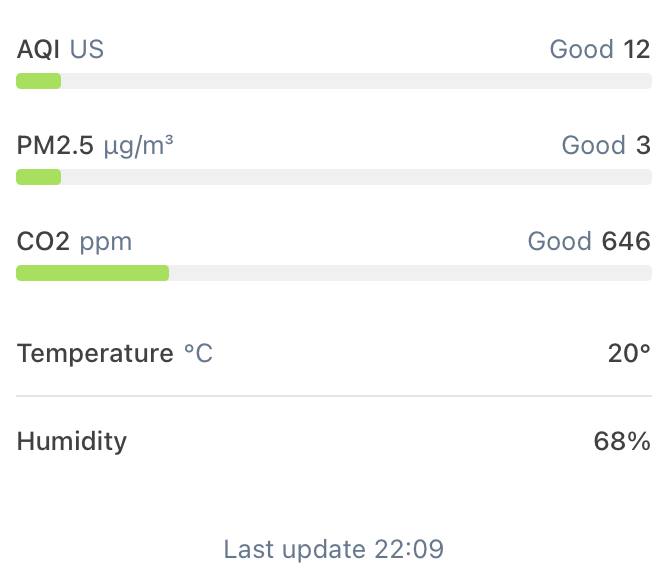Viewport: 668px width, 568px height.
Task: Click the grey track of CO2 bar
Action: click(x=410, y=273)
